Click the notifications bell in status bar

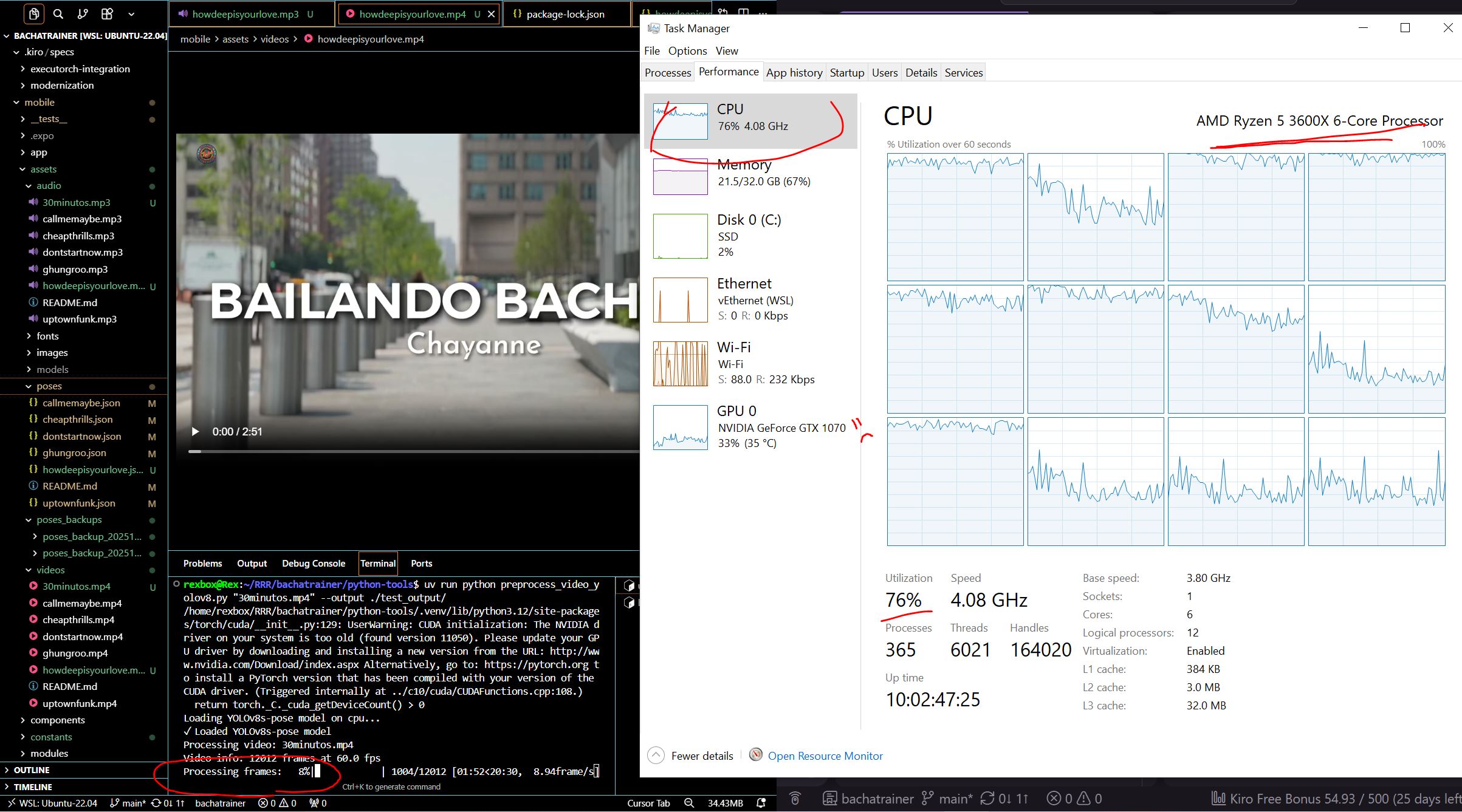pyautogui.click(x=761, y=803)
